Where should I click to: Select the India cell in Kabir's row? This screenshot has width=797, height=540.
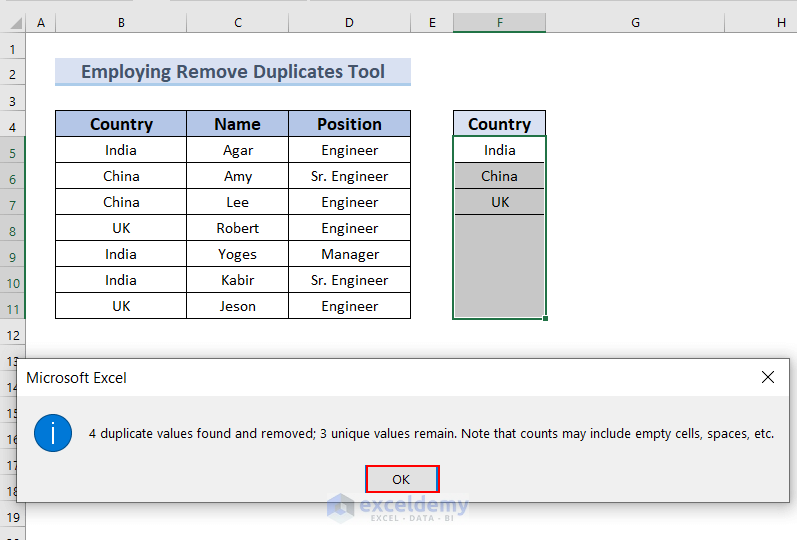point(121,280)
